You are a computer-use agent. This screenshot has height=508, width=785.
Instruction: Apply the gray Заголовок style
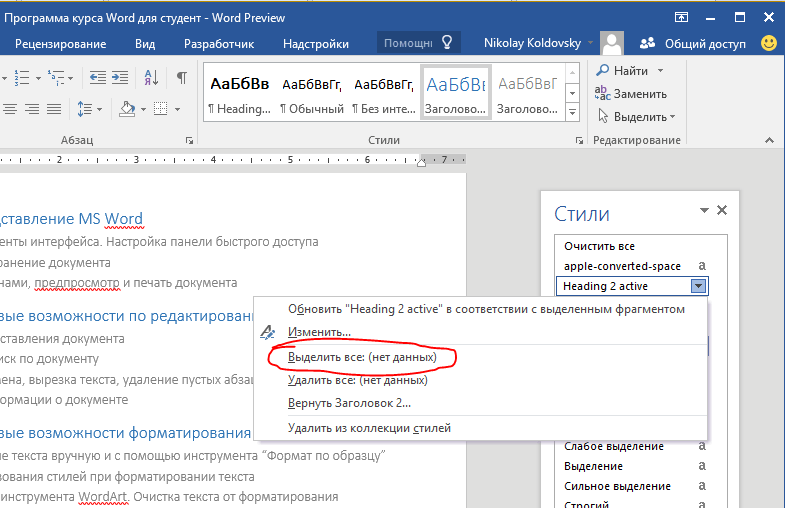527,94
